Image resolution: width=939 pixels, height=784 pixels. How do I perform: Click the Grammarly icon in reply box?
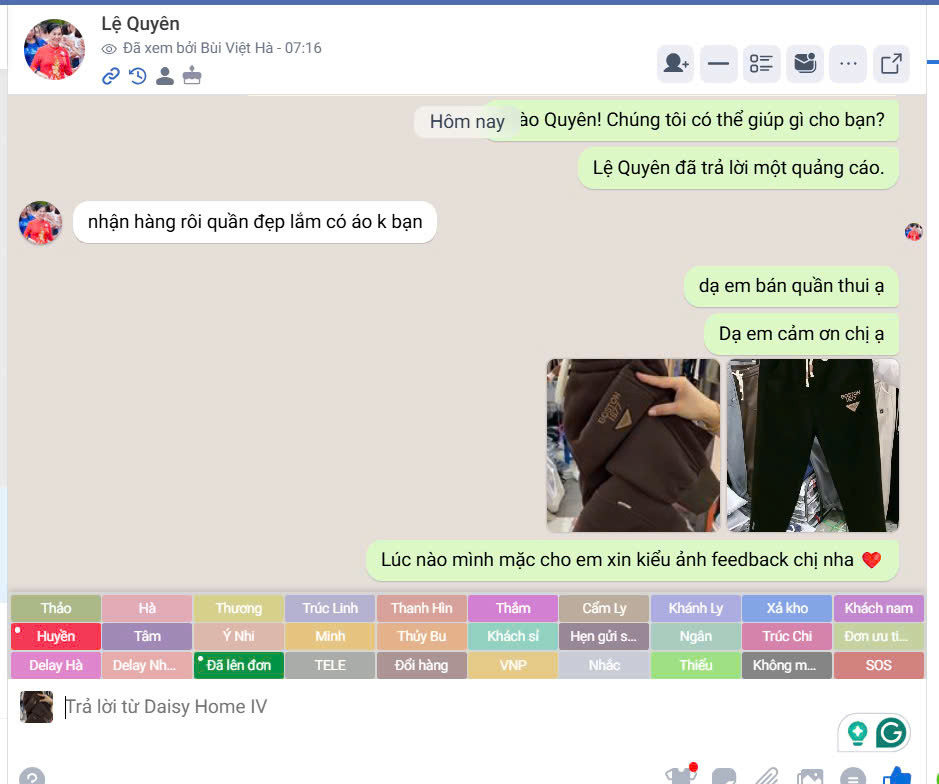pyautogui.click(x=891, y=733)
